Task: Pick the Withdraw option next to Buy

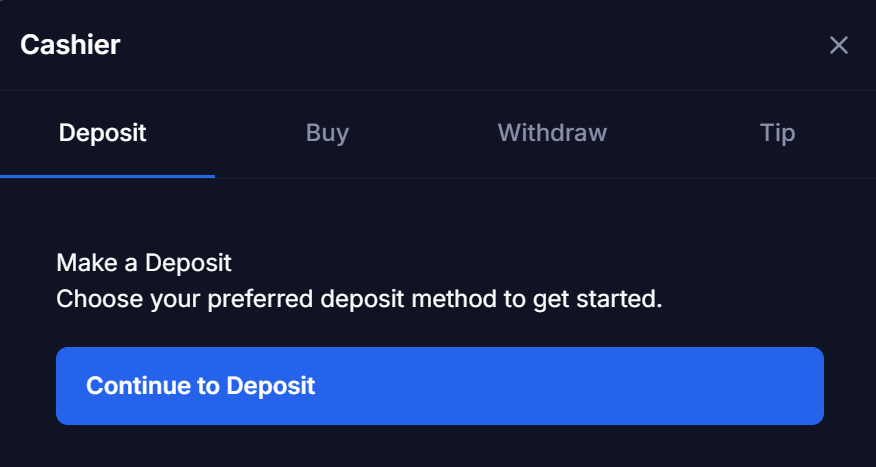Action: click(x=552, y=133)
